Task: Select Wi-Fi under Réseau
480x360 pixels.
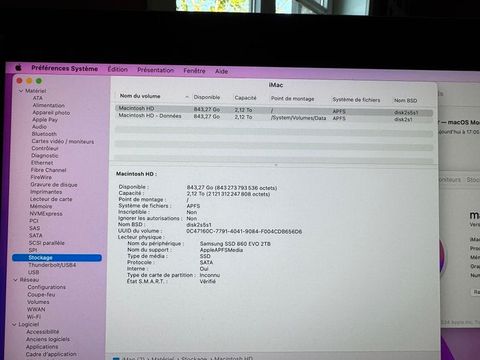Action: [34, 317]
